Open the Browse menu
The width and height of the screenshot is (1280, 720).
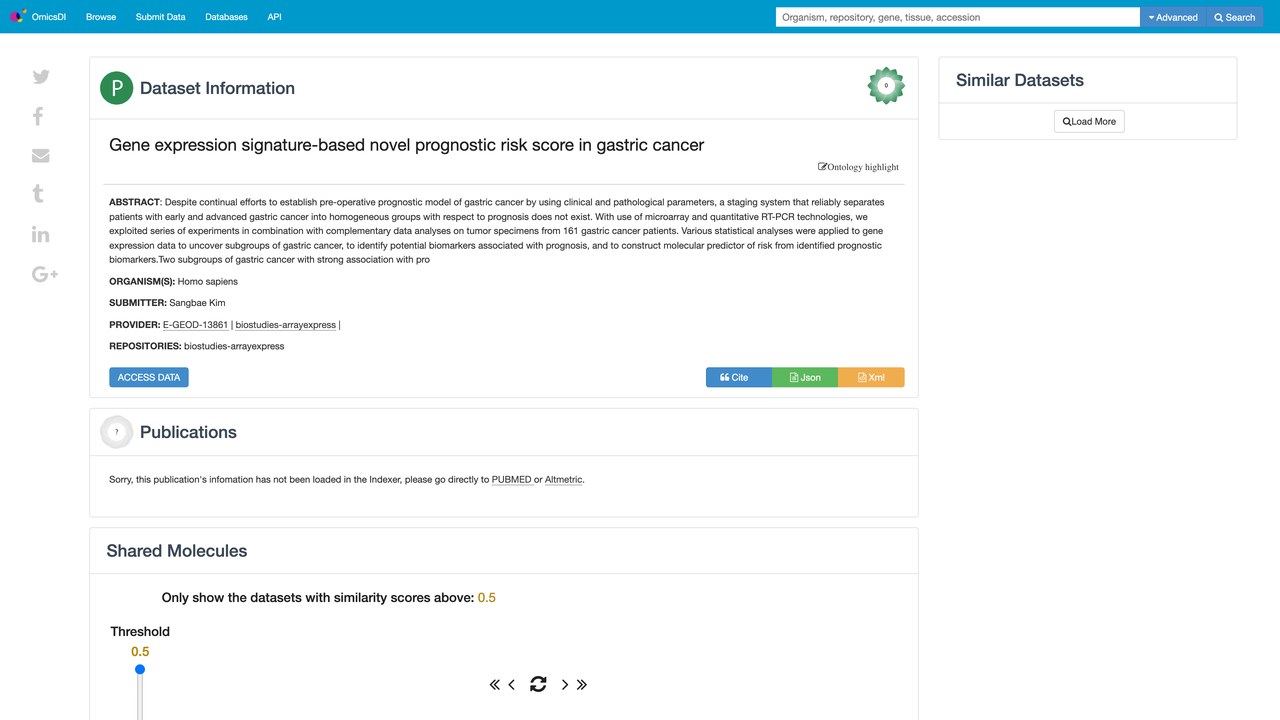coord(101,17)
